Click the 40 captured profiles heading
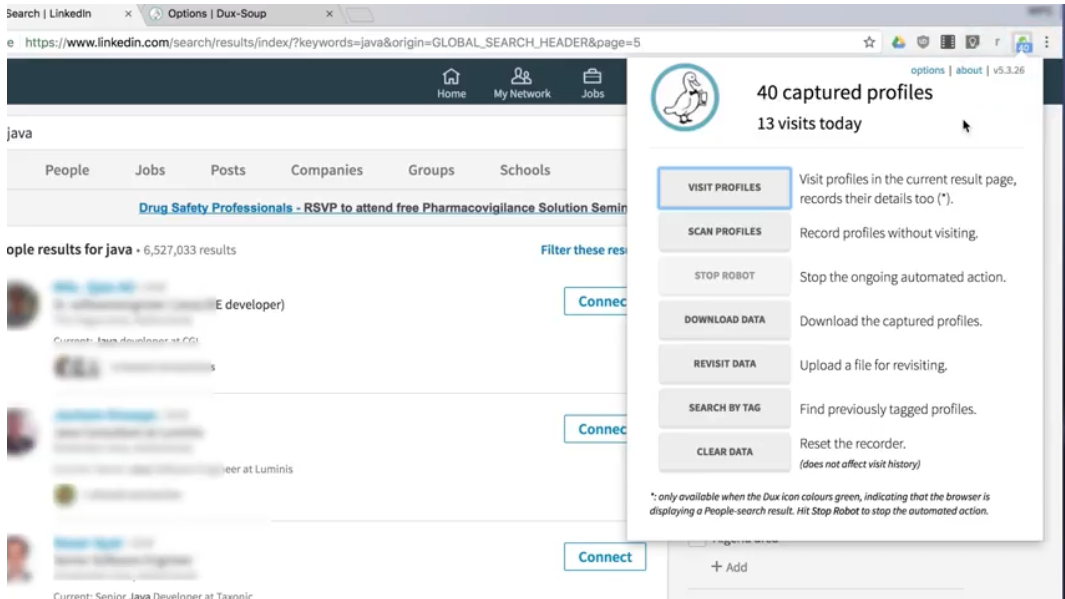Screen dimensions: 1065x599 pyautogui.click(x=844, y=92)
